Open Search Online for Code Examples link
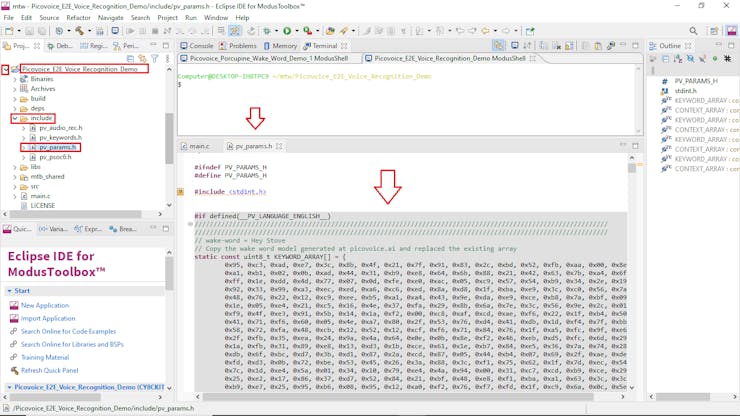 point(68,331)
